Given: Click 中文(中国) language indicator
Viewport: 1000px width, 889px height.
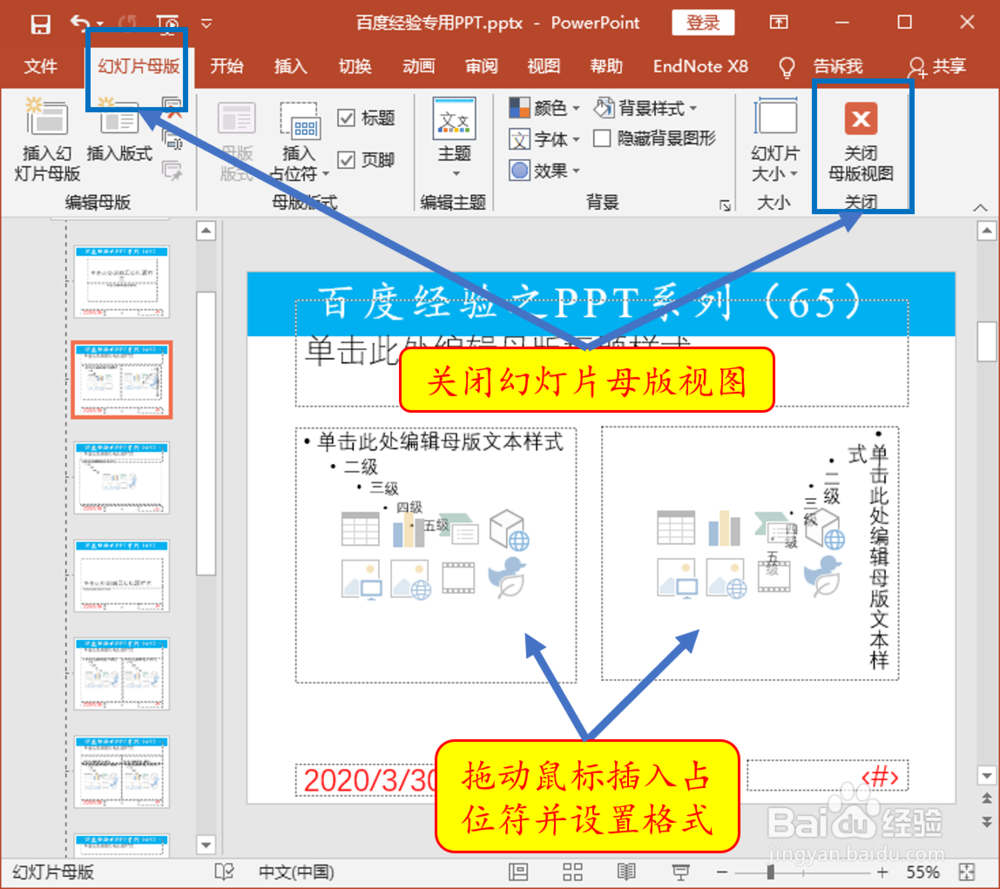Looking at the screenshot, I should point(296,872).
